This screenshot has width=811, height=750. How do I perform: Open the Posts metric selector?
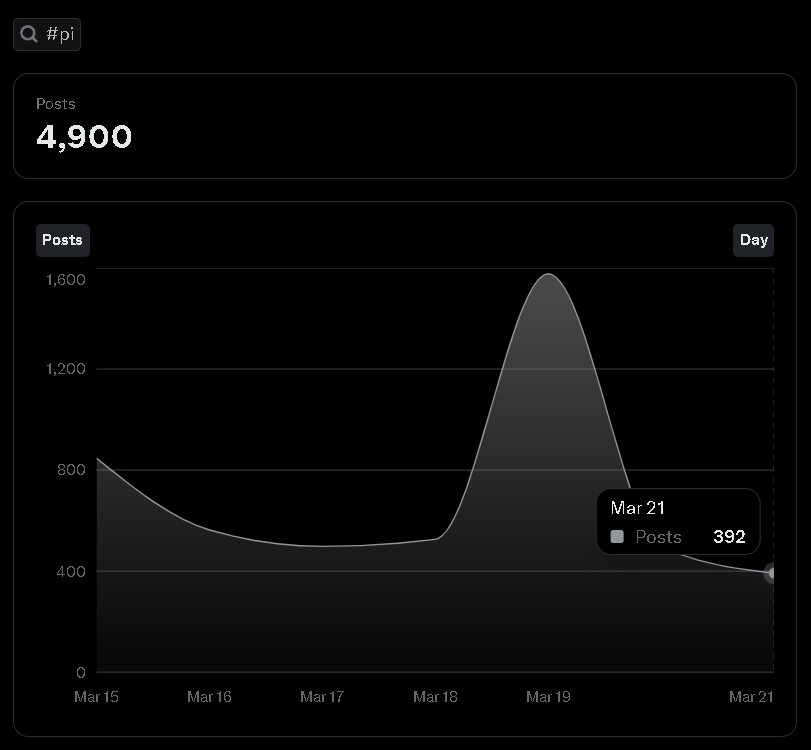click(63, 240)
